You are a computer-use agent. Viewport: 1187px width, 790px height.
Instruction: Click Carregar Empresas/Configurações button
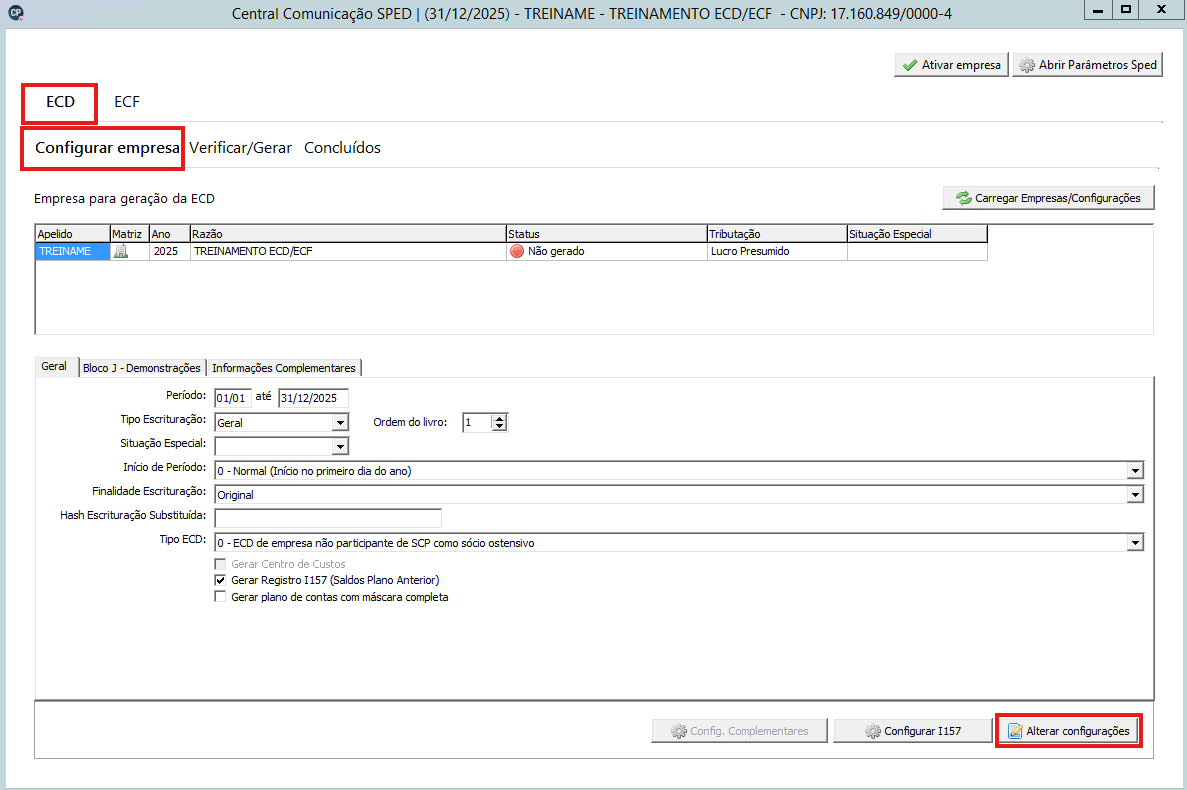(x=1048, y=198)
